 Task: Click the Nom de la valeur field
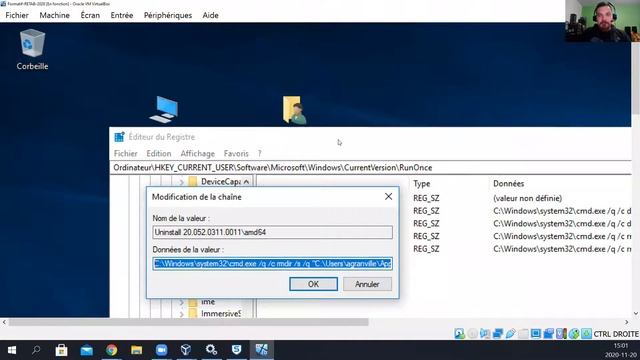click(x=273, y=232)
